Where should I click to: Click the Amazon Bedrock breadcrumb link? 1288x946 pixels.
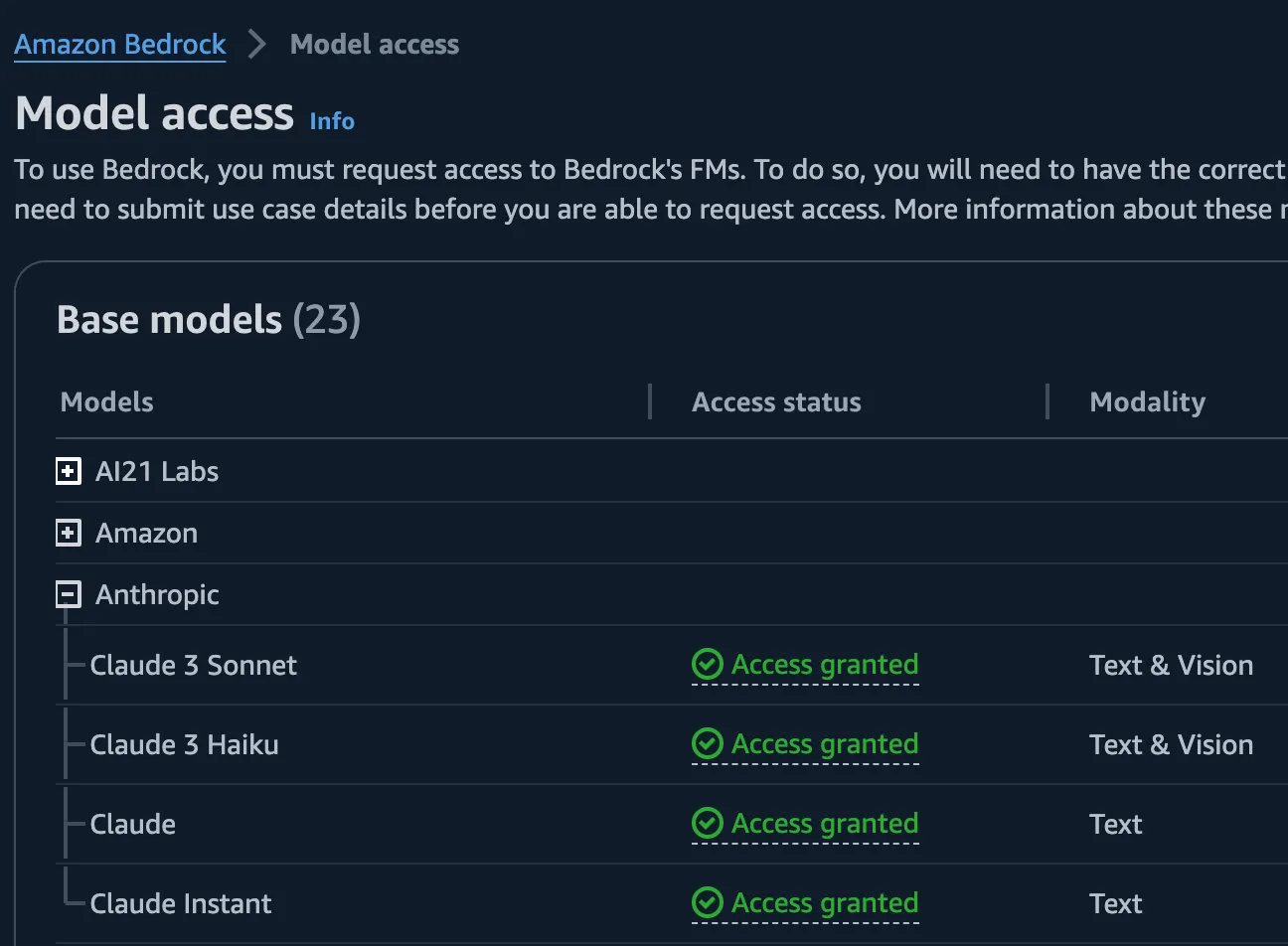[x=120, y=45]
